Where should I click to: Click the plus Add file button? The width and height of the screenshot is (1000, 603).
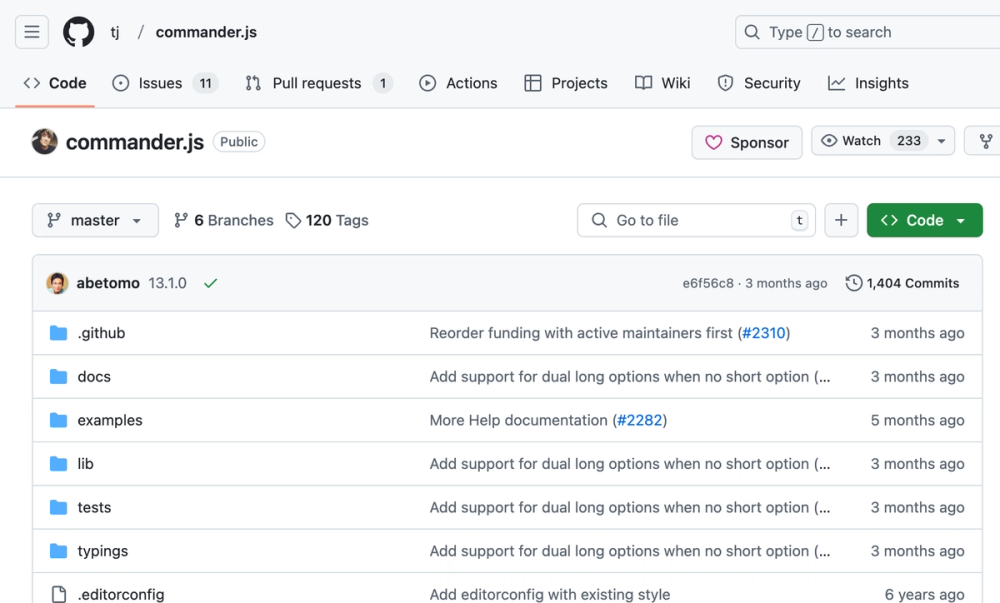point(841,220)
